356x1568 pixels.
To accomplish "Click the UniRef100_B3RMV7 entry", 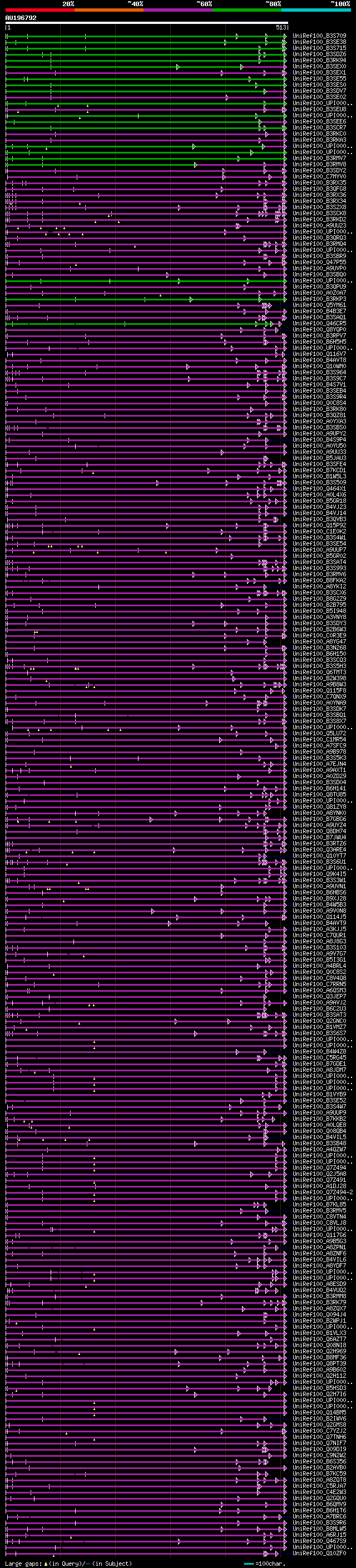I will (319, 159).
